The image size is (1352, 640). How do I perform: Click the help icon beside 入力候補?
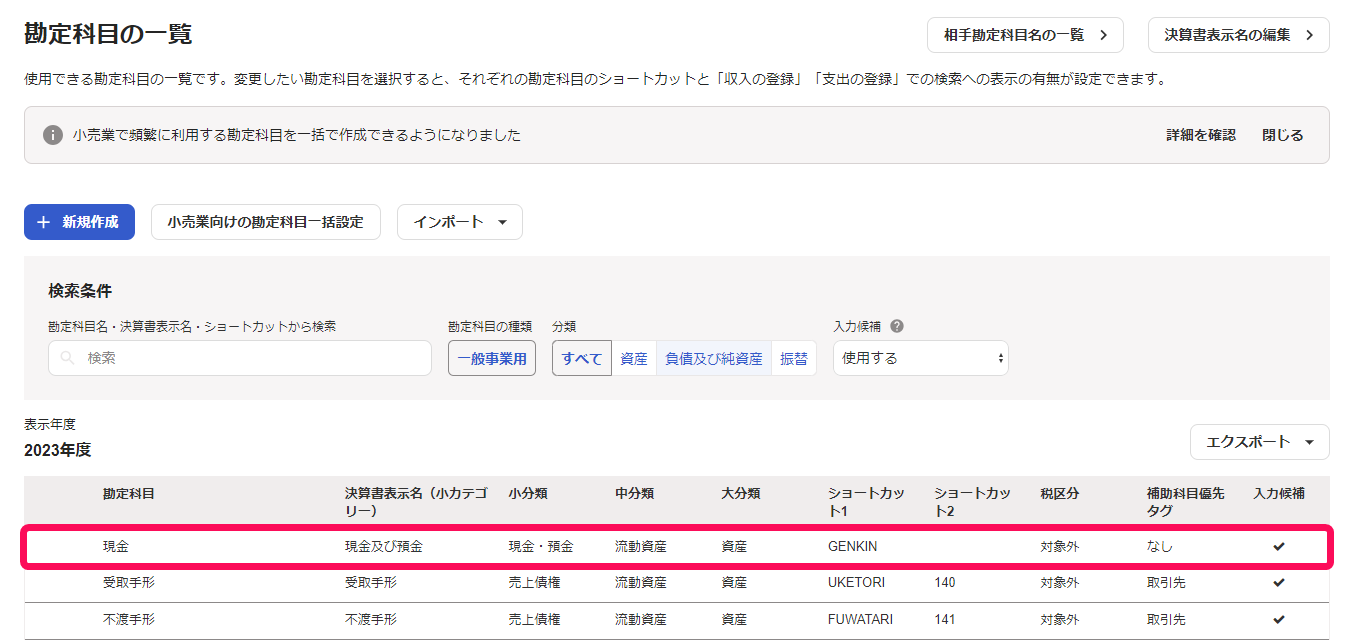click(897, 326)
